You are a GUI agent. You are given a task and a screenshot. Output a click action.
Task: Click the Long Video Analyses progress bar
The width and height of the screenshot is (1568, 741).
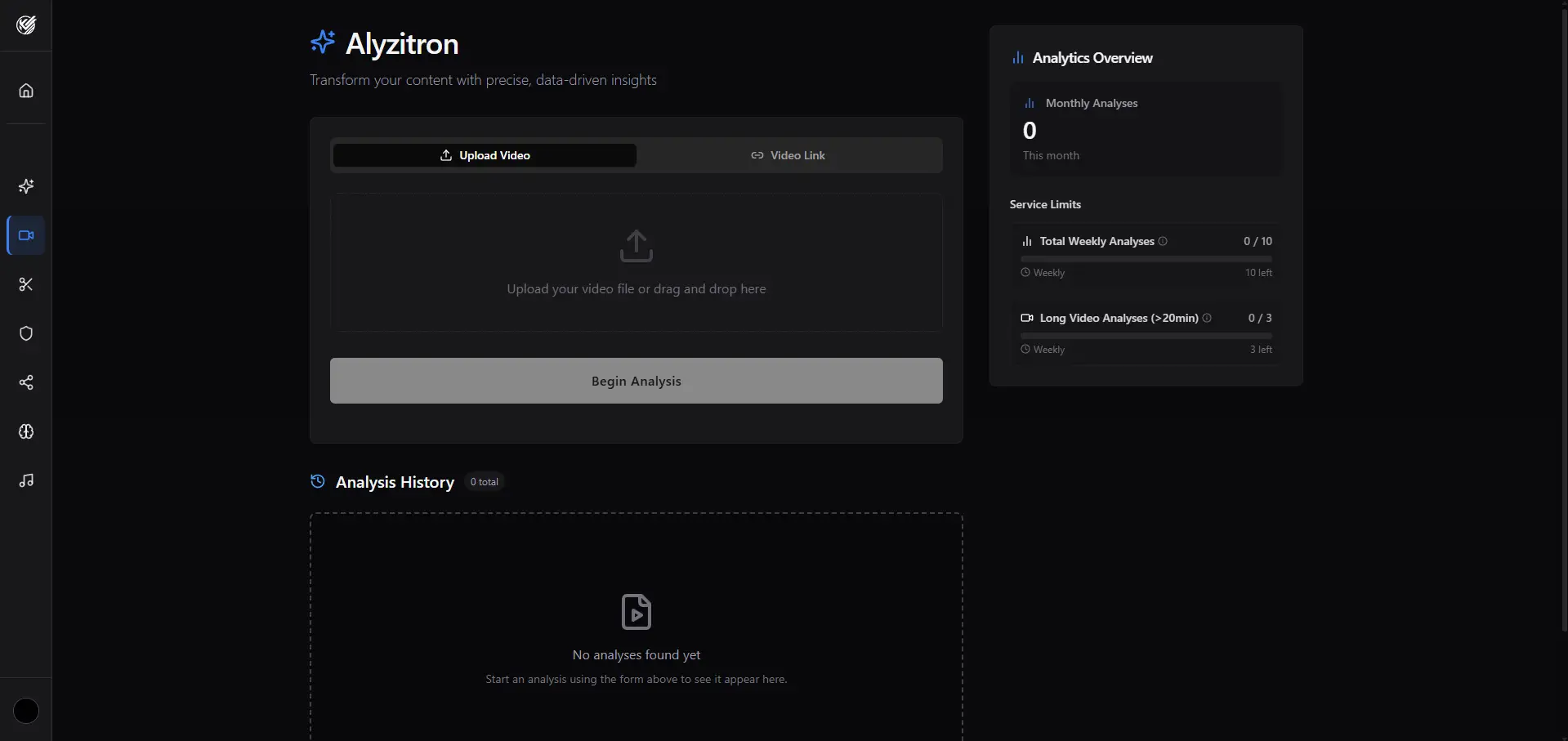tap(1146, 336)
